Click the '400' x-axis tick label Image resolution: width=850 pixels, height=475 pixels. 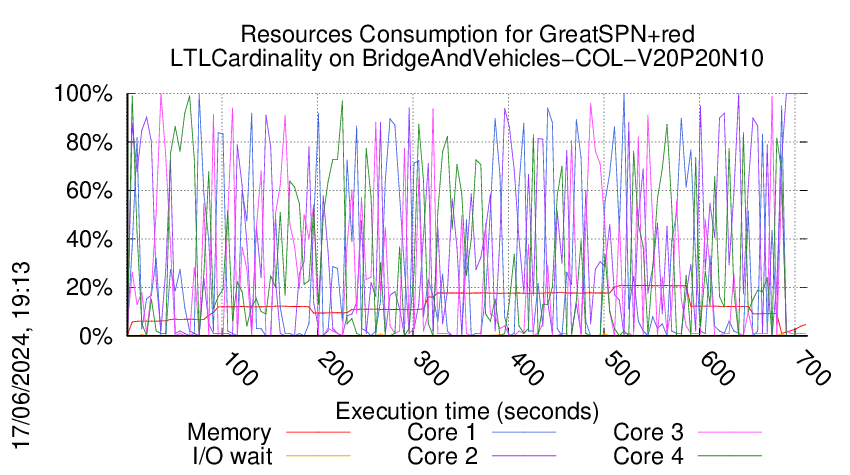click(525, 369)
